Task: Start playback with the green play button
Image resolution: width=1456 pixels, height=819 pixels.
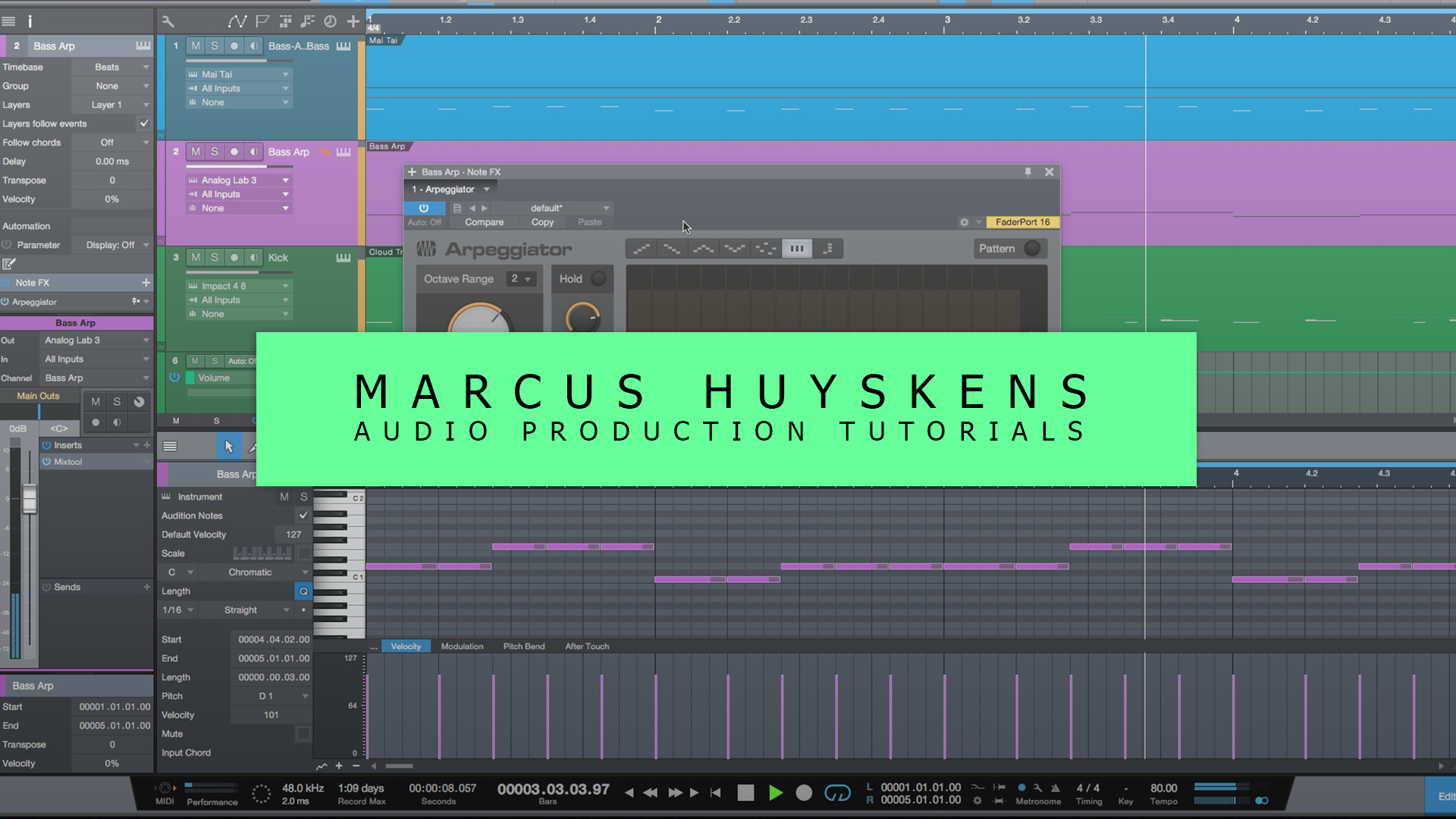Action: (x=775, y=793)
